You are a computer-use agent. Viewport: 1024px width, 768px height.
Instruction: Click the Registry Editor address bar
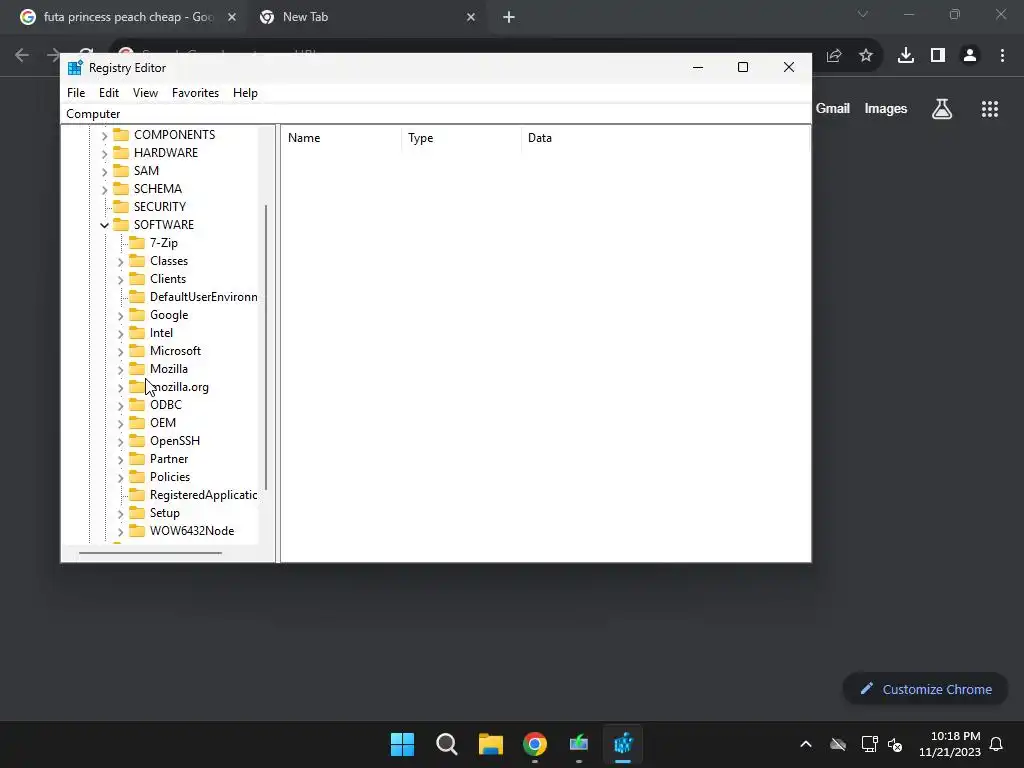[436, 114]
